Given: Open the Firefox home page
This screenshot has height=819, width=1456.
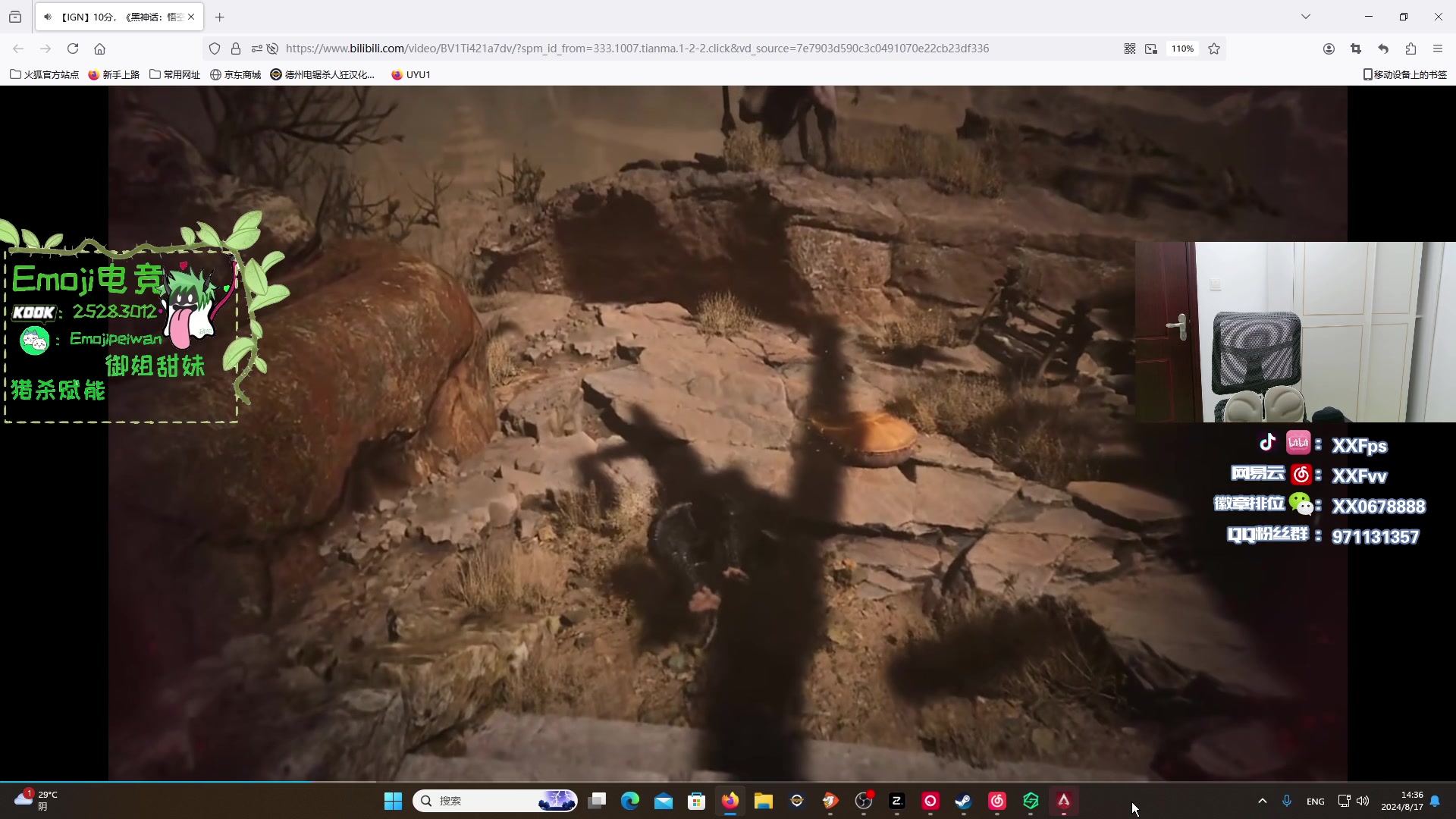Looking at the screenshot, I should click(99, 49).
